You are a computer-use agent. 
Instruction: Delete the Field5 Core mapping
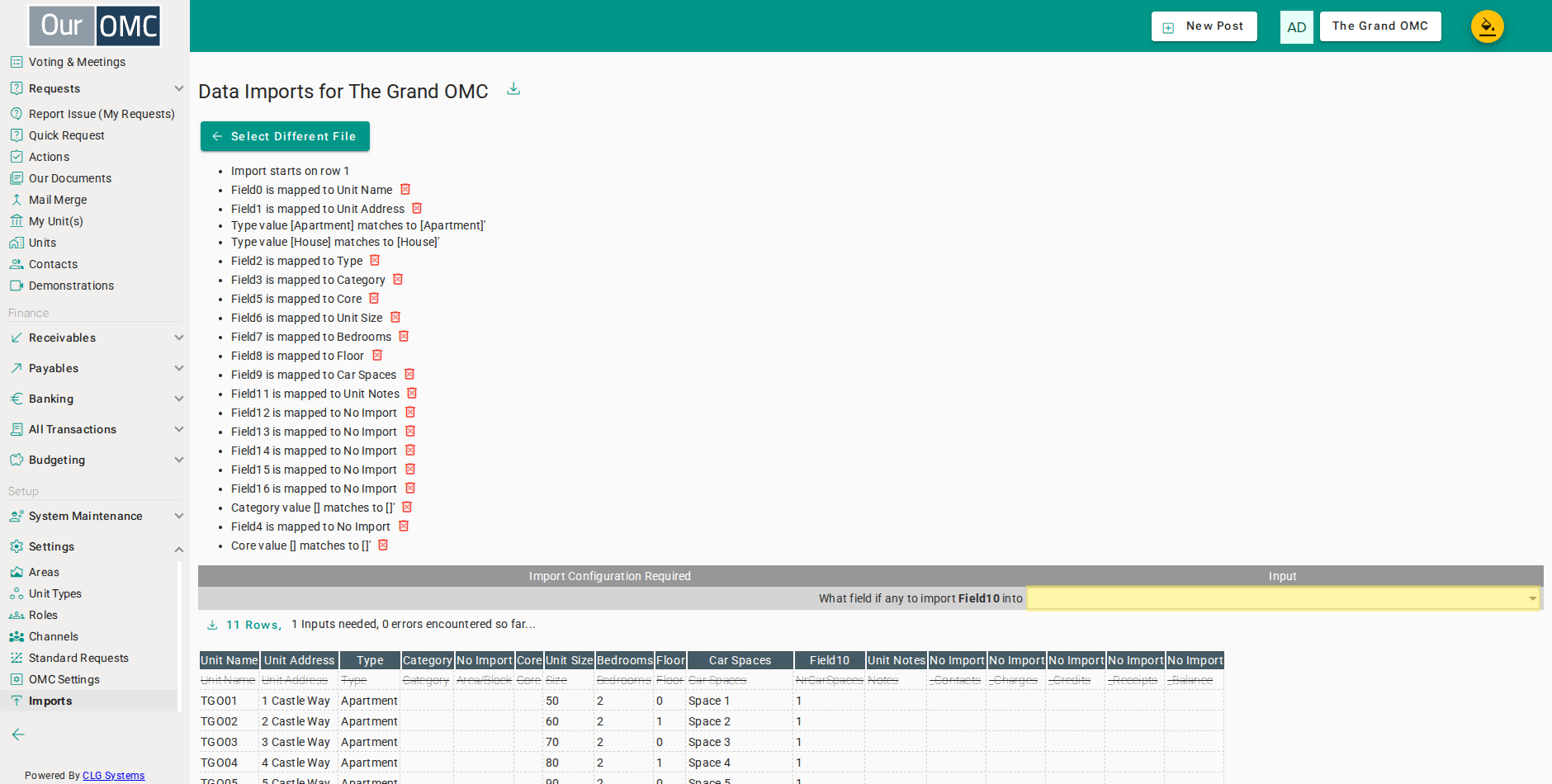click(374, 299)
